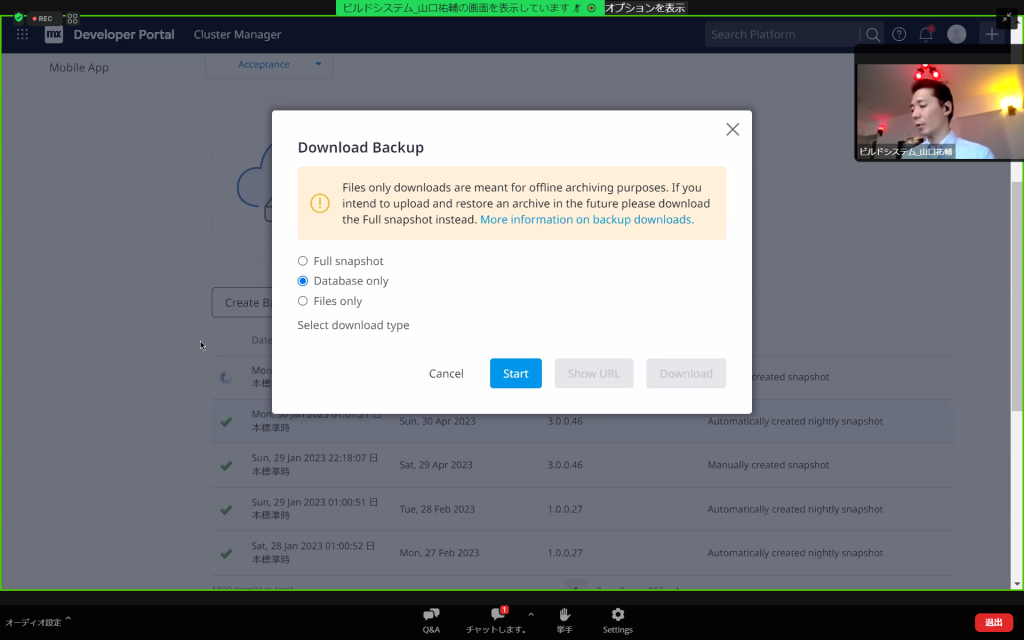Close the Download Backup dialog

[x=732, y=129]
